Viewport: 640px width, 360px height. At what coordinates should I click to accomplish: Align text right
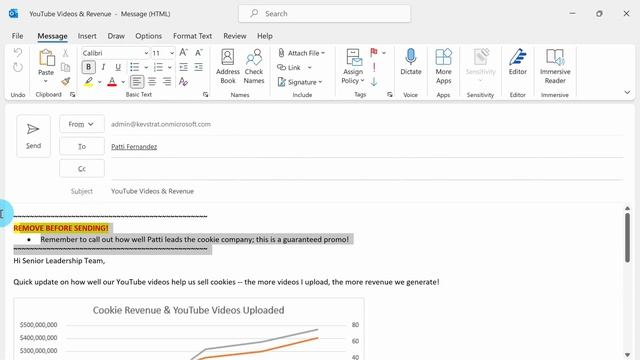(x=167, y=82)
